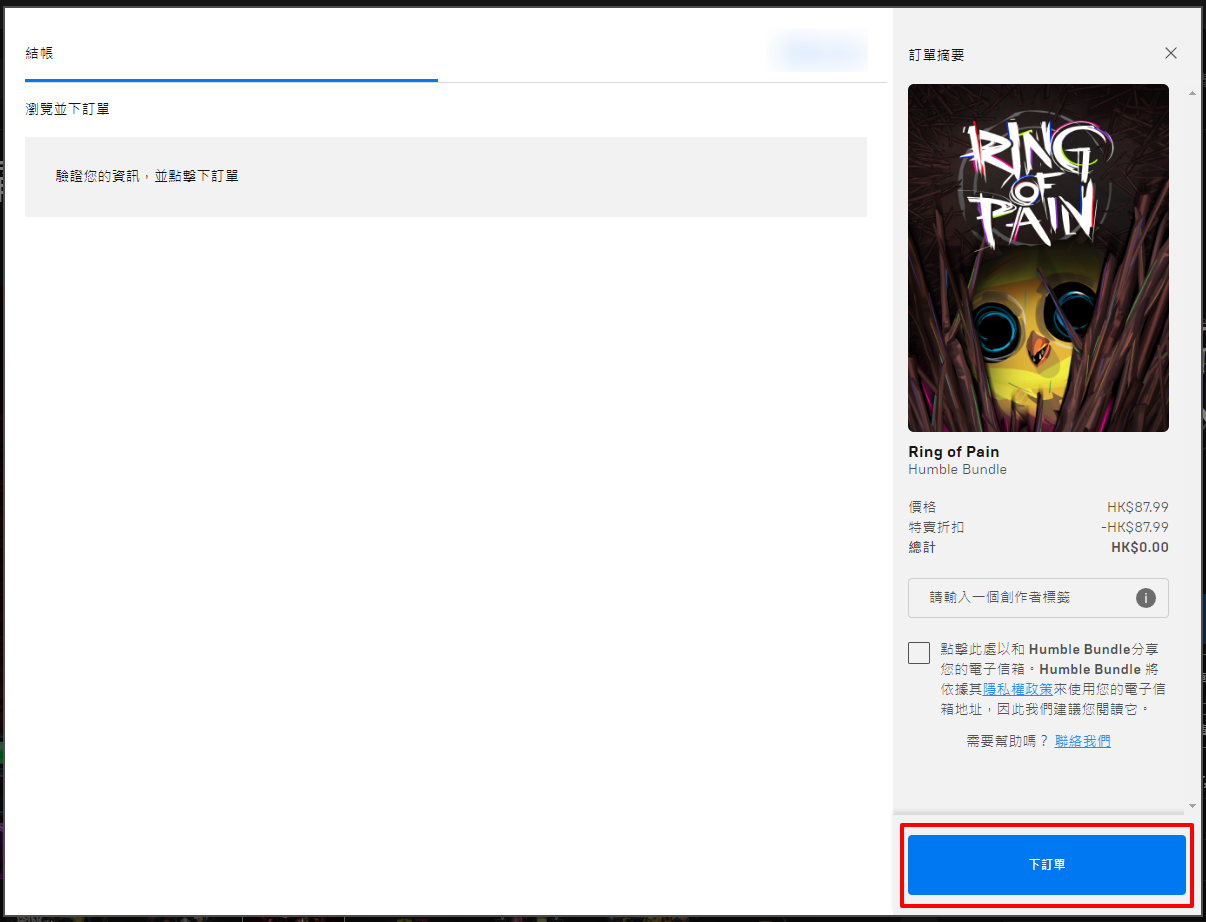Click the 總計 total label
This screenshot has width=1206, height=922.
pos(922,547)
